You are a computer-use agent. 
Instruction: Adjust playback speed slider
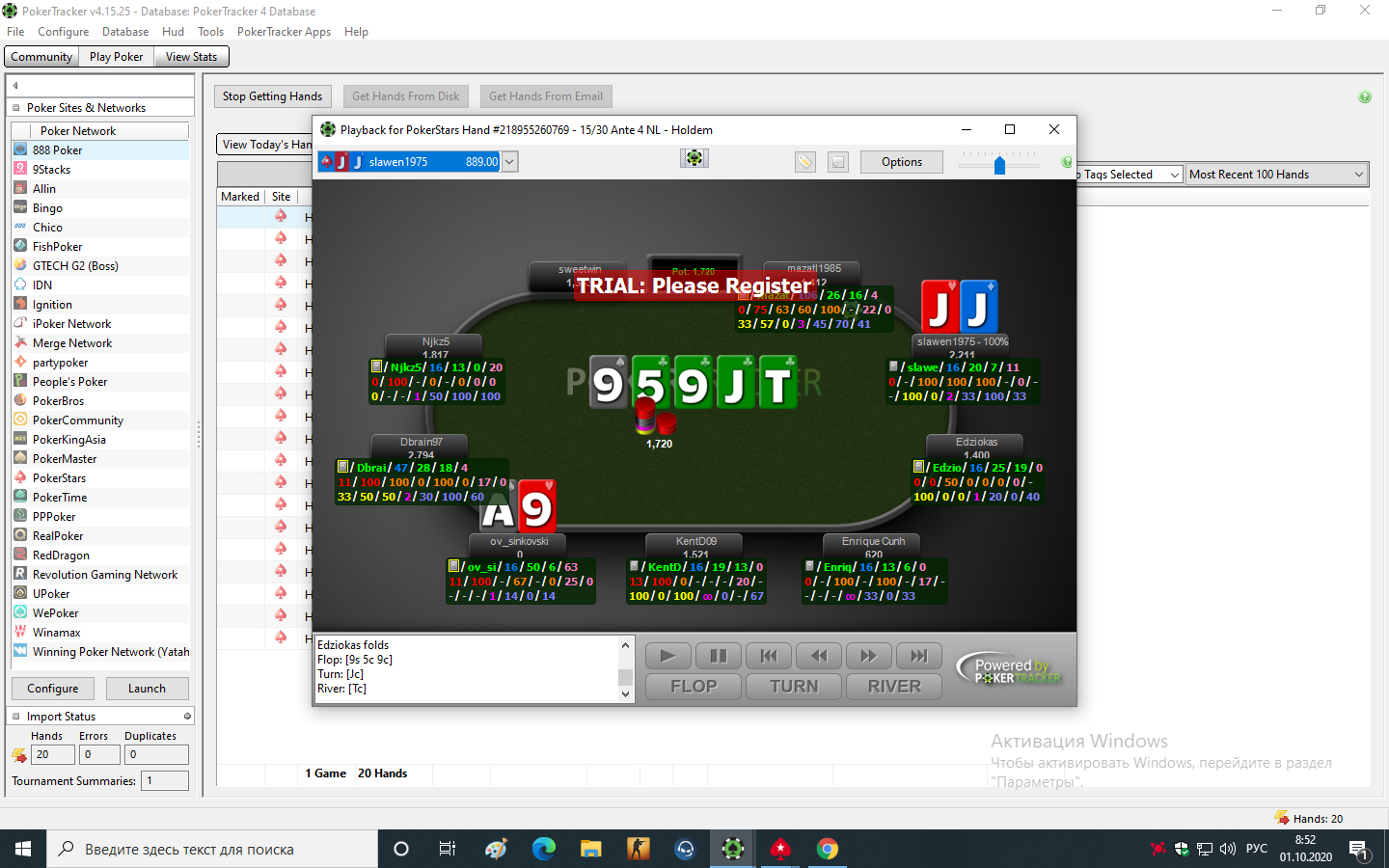pyautogui.click(x=1000, y=165)
